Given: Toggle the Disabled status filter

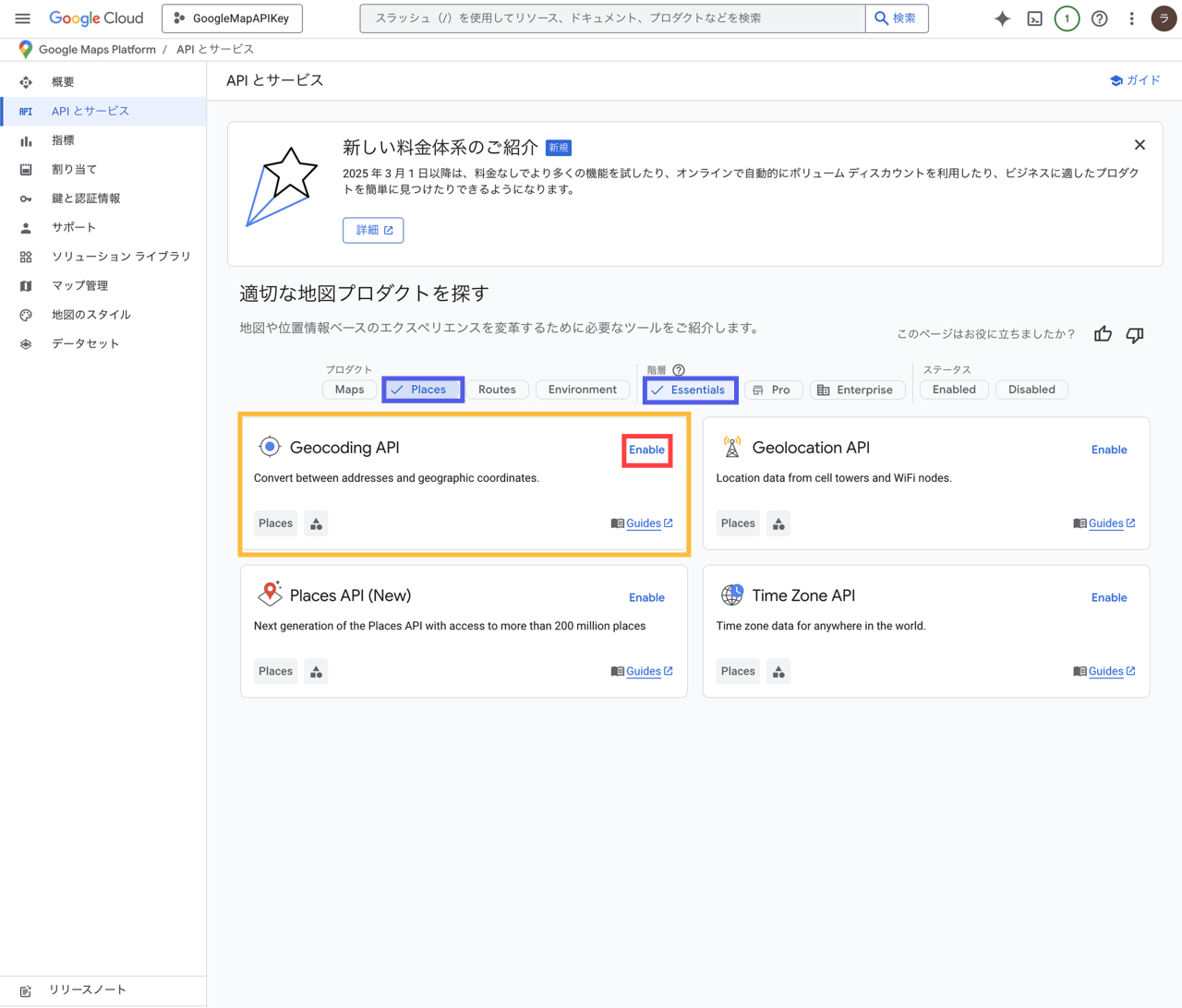Looking at the screenshot, I should pyautogui.click(x=1031, y=390).
